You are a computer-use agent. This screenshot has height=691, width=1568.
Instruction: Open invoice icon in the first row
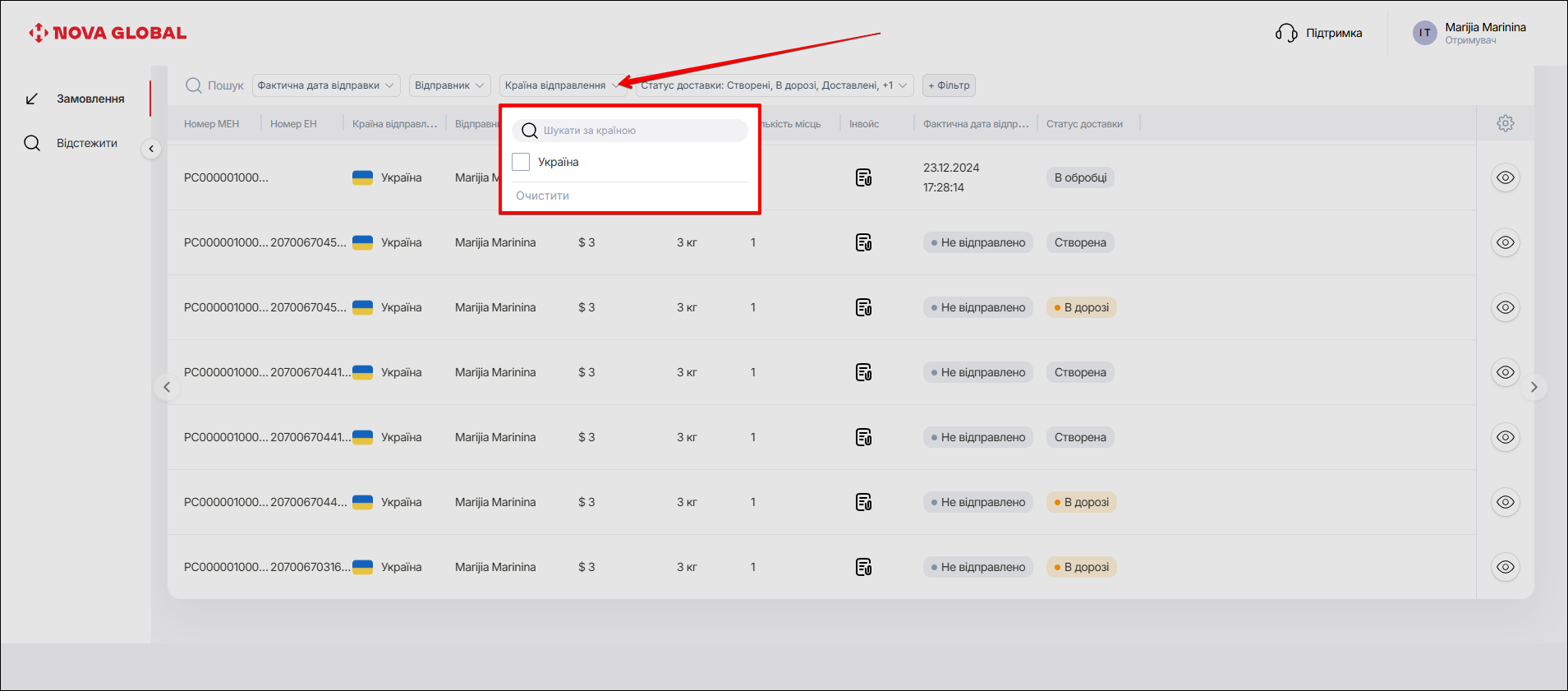point(863,177)
